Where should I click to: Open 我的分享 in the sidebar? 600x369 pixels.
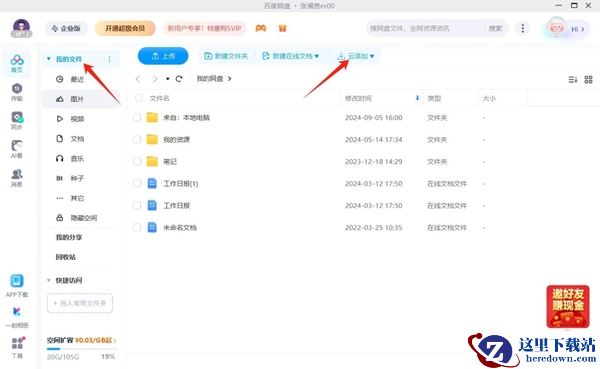tap(69, 237)
